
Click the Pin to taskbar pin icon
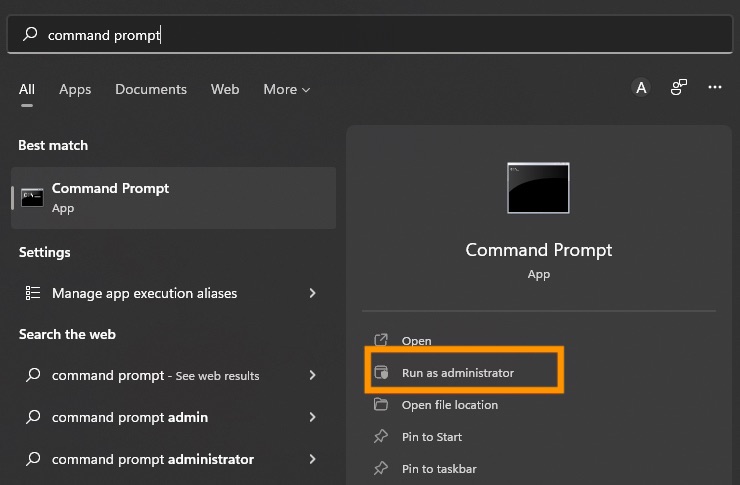pos(380,469)
